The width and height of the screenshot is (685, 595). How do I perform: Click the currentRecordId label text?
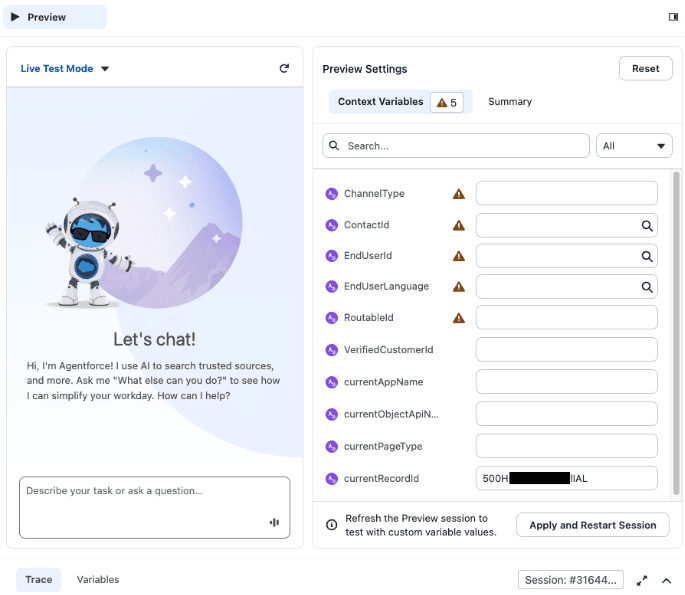point(381,479)
